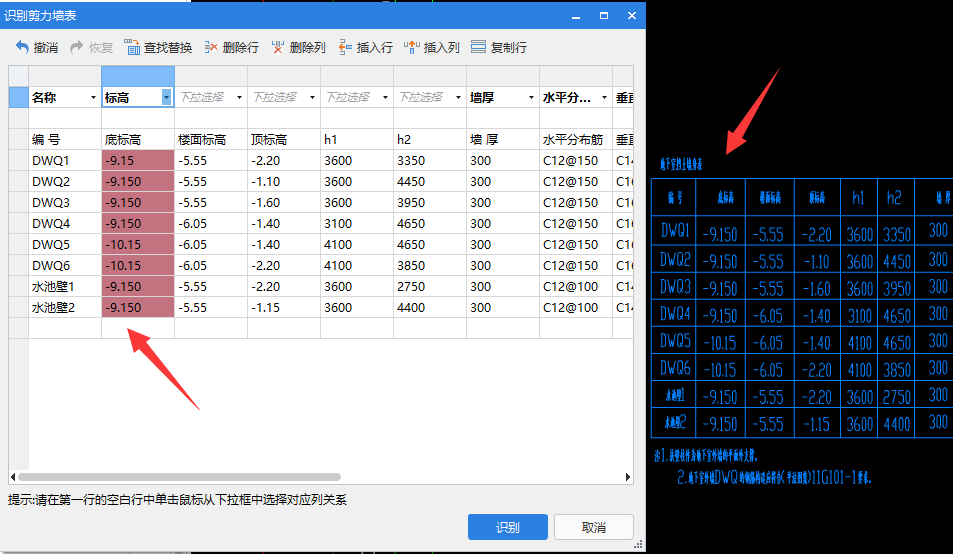The image size is (953, 554).
Task: Click the 3850 h2 cell of DWQ6
Action: point(430,265)
